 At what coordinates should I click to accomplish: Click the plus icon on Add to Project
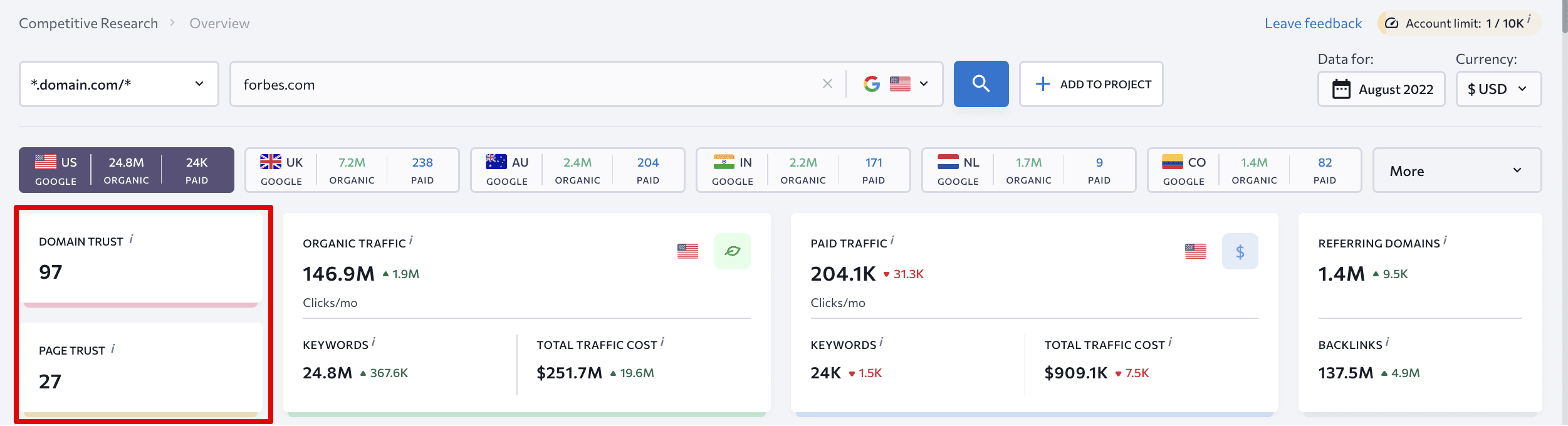point(1043,84)
